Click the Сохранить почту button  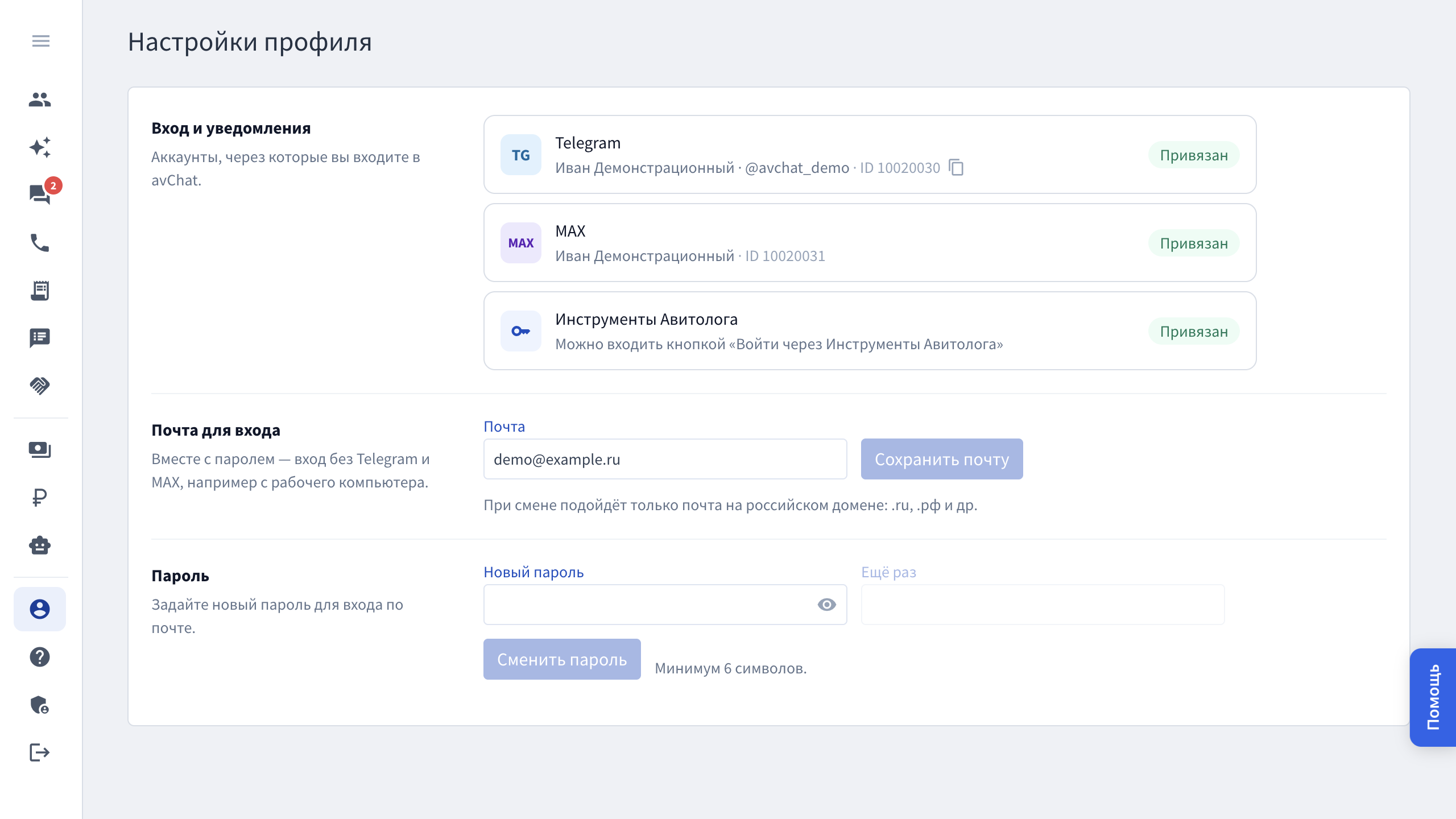point(942,459)
